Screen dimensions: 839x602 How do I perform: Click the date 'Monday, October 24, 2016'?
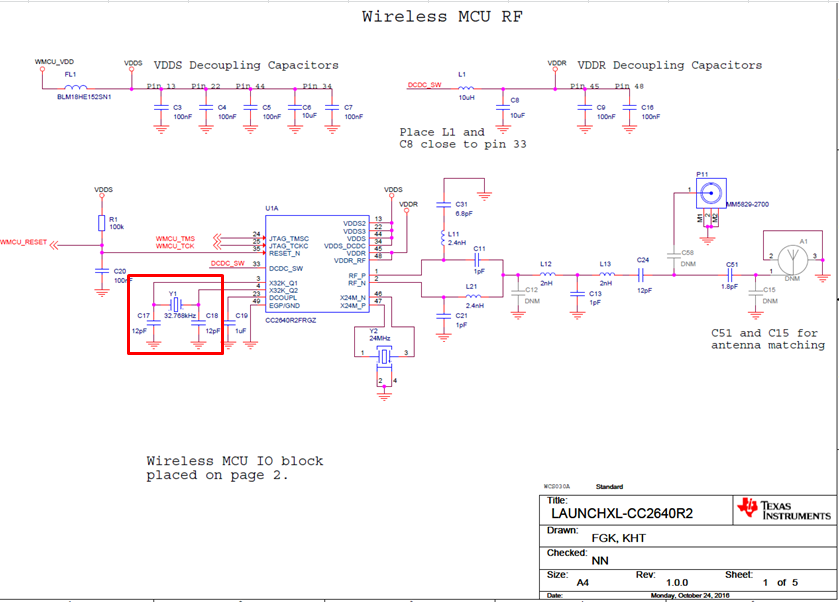(690, 596)
